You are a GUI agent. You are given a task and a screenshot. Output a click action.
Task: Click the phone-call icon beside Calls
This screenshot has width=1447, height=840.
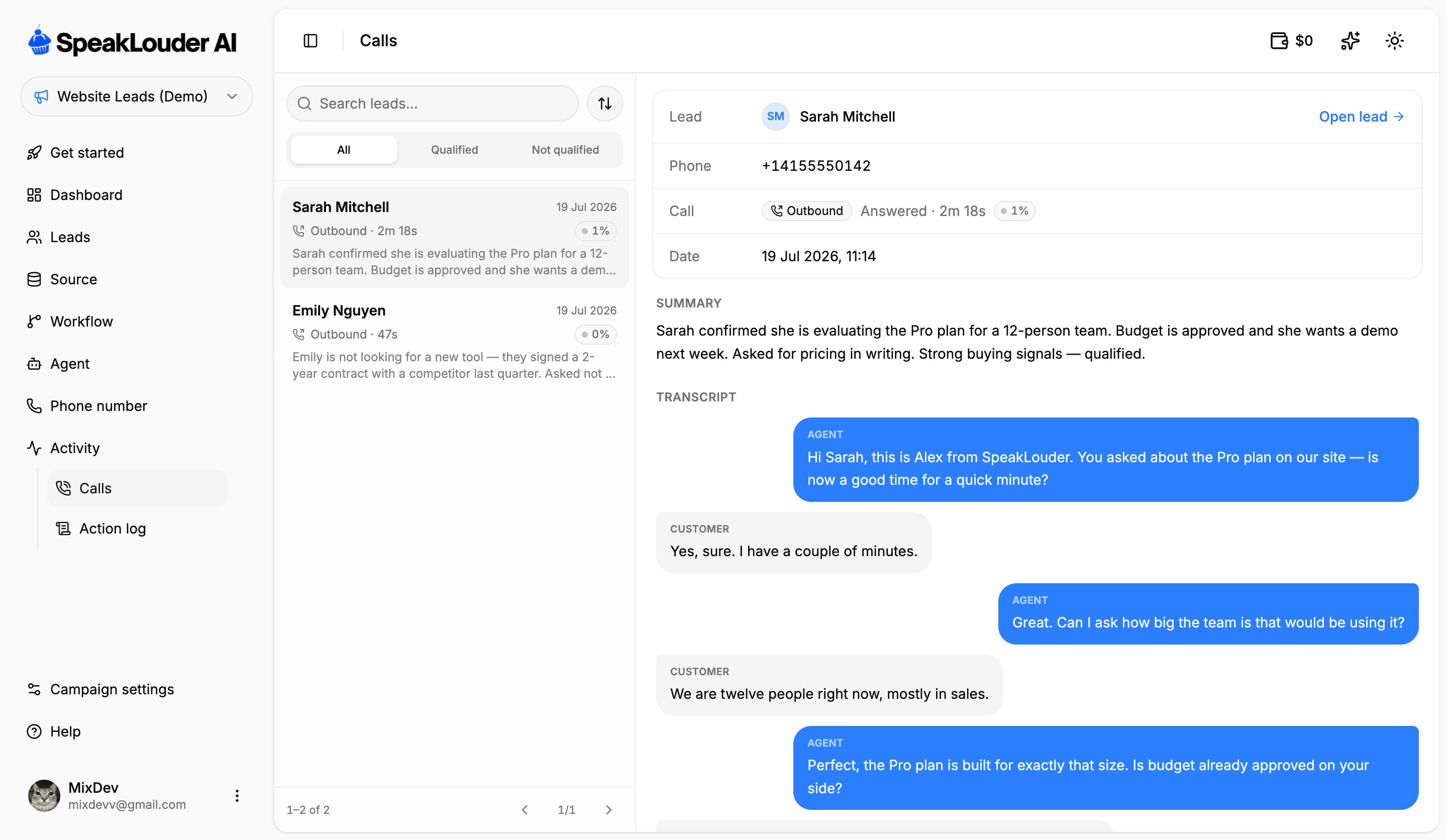pyautogui.click(x=63, y=488)
